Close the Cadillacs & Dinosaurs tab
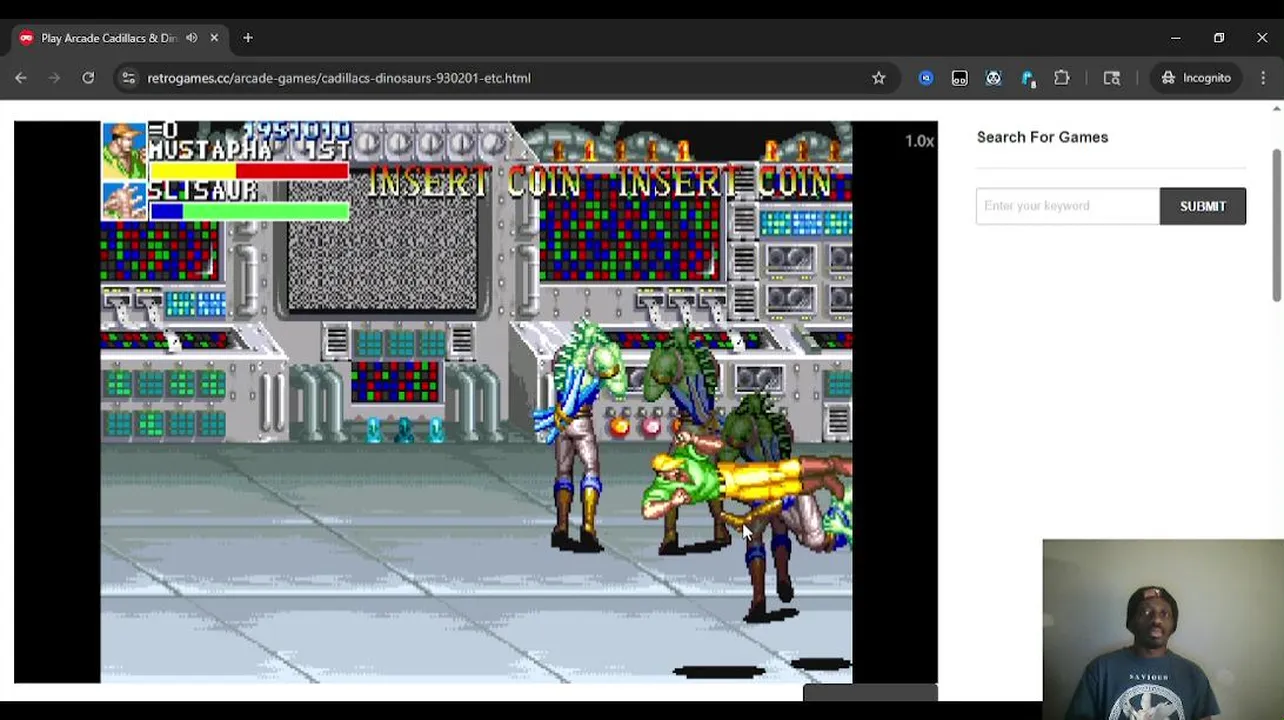The height and width of the screenshot is (720, 1284). (214, 38)
